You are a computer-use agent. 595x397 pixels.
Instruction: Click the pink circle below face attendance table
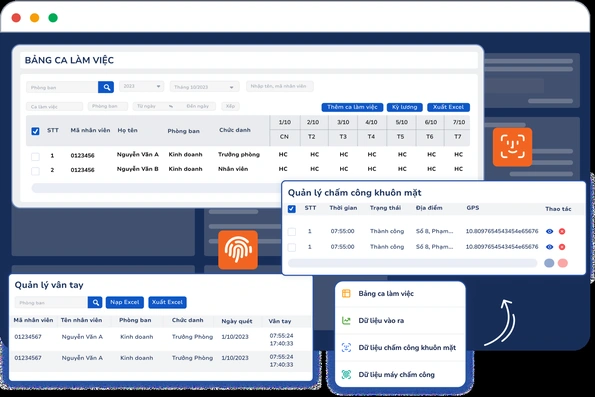tap(563, 263)
